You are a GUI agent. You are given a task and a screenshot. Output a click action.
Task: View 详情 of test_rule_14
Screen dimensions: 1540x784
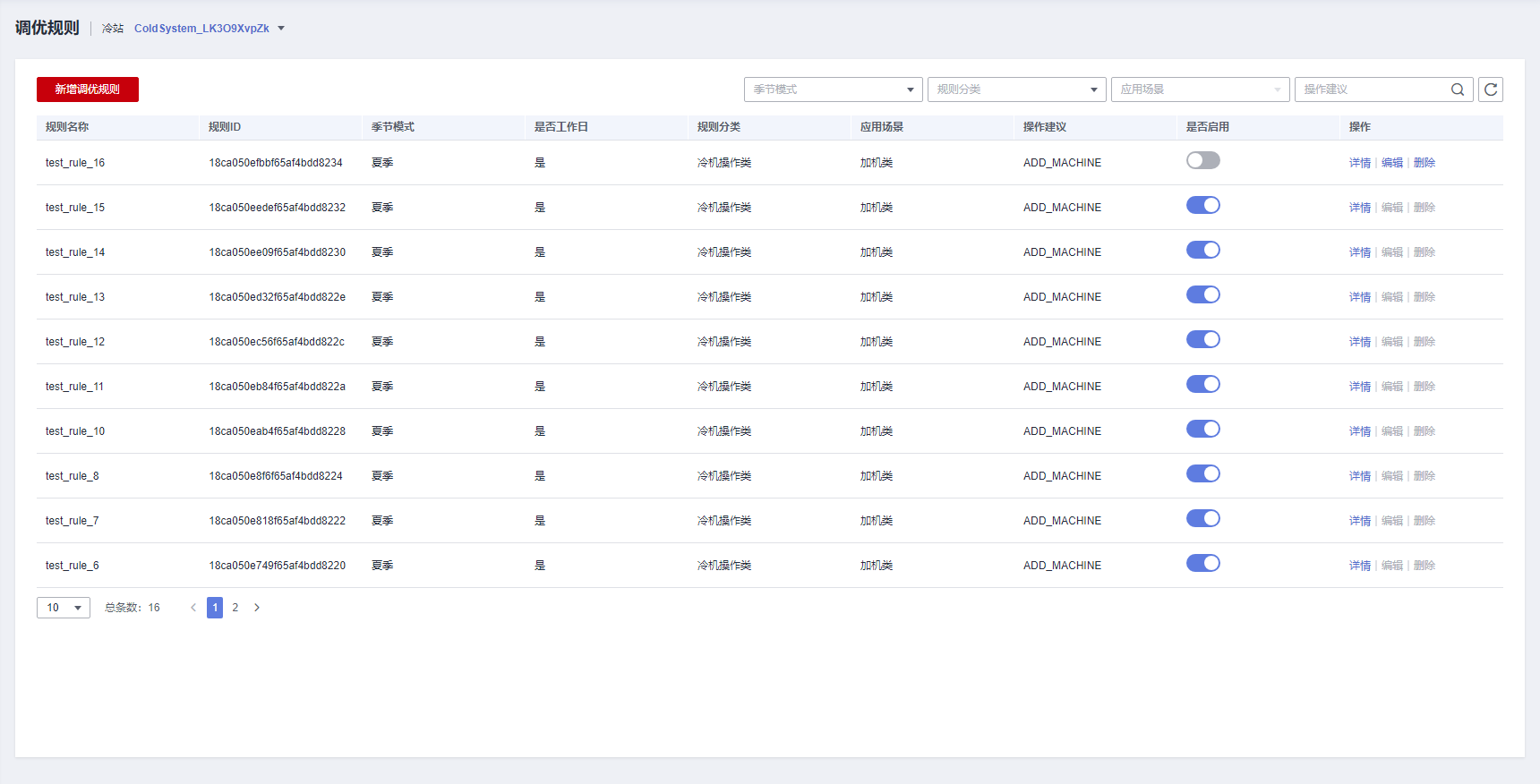1360,252
